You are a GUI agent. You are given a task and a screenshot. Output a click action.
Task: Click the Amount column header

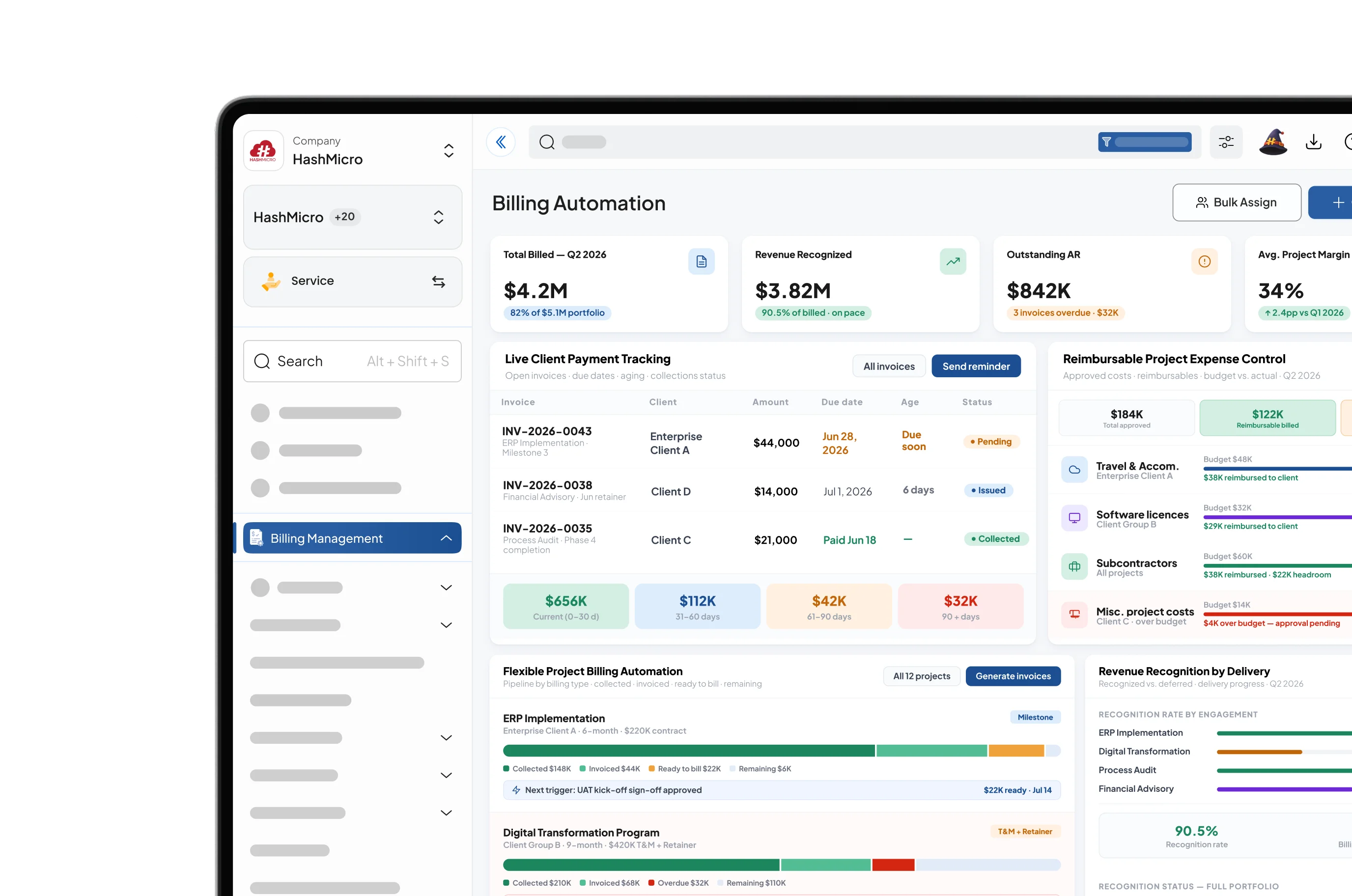pyautogui.click(x=770, y=402)
